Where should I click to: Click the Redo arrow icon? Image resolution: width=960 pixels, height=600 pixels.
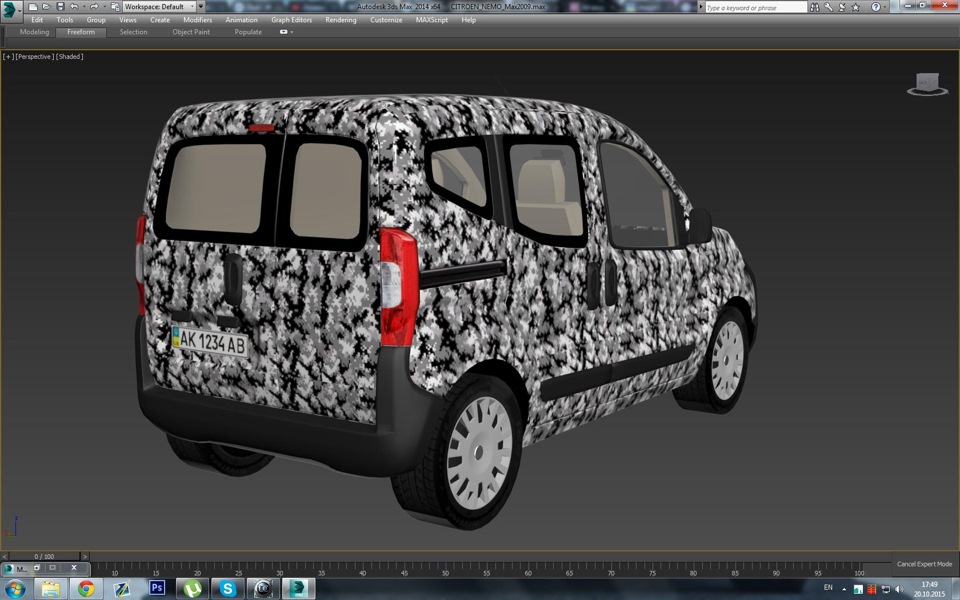[x=94, y=7]
